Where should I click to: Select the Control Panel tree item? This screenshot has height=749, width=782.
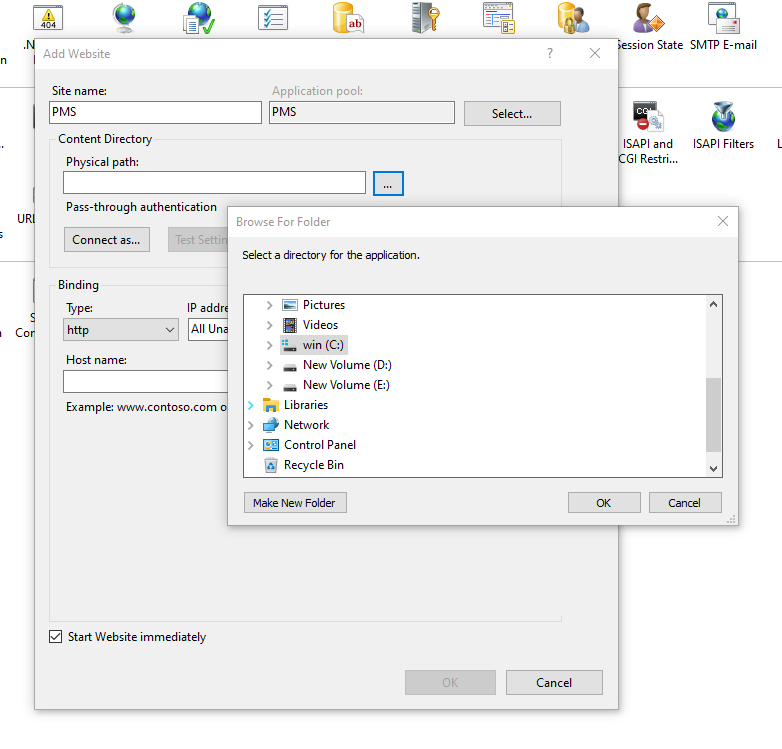click(x=319, y=445)
